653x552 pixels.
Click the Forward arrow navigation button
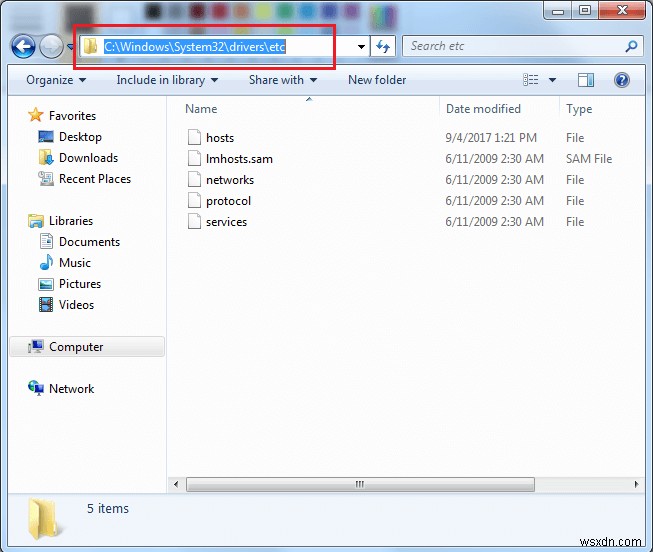tap(51, 46)
